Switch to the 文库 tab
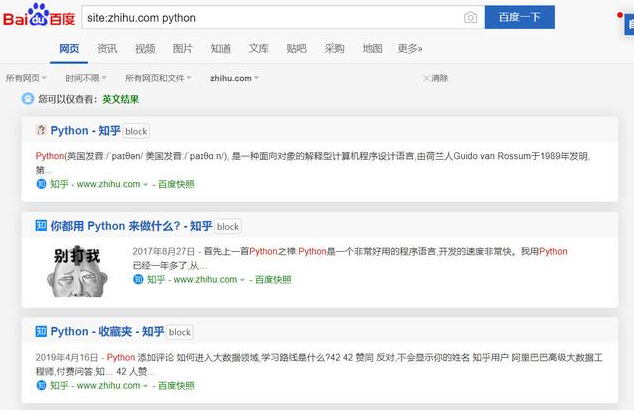Viewport: 634px width, 410px height. (x=259, y=49)
